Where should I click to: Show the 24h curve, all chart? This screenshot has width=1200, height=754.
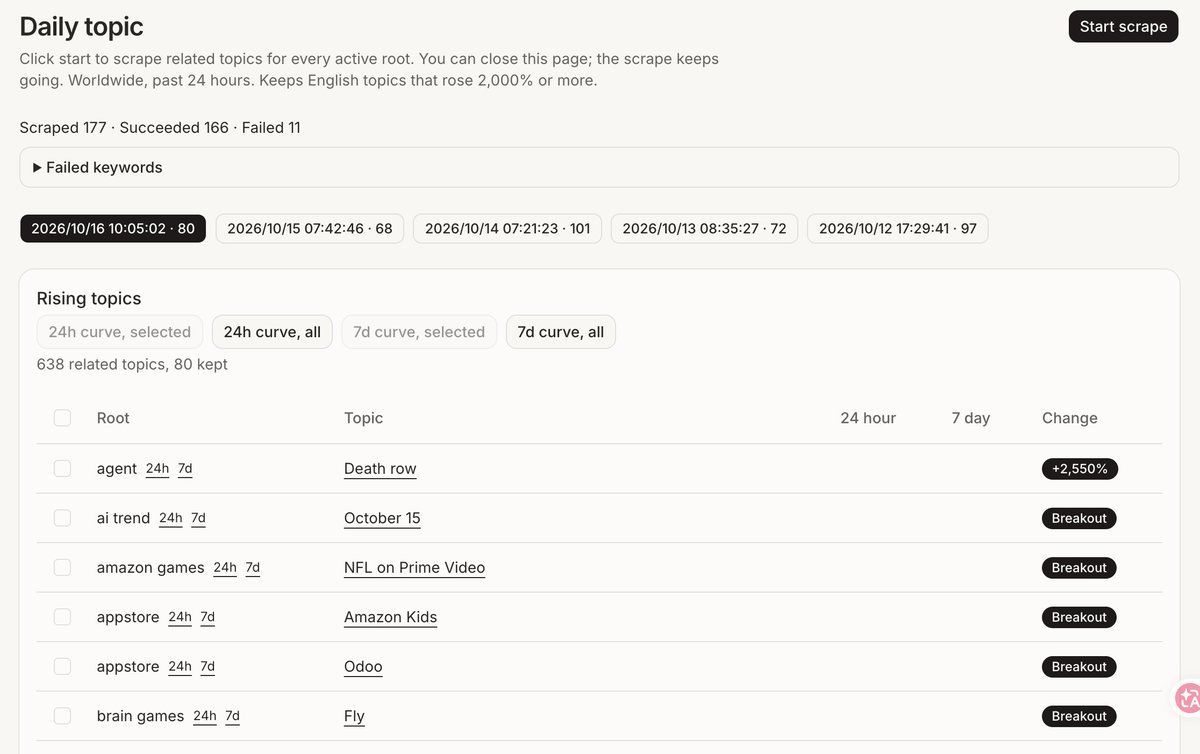(x=272, y=332)
